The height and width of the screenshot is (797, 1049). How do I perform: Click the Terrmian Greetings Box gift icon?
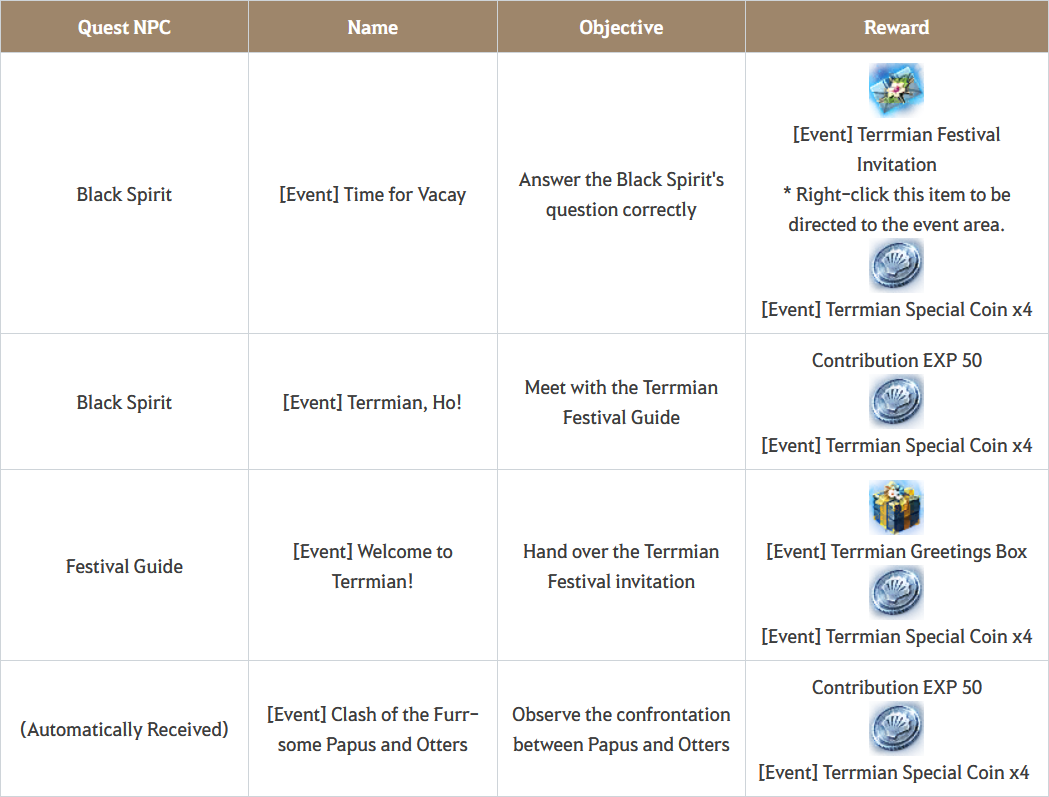pos(896,507)
